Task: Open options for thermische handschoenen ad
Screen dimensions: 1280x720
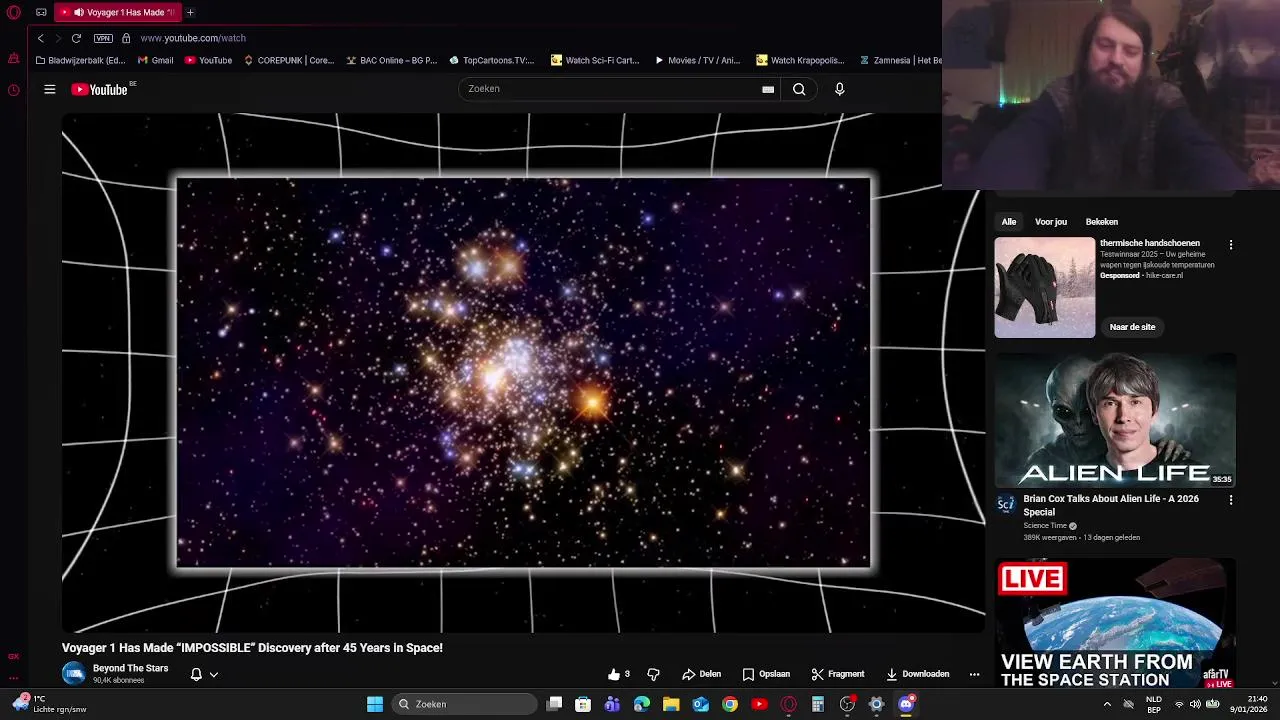Action: (1231, 245)
